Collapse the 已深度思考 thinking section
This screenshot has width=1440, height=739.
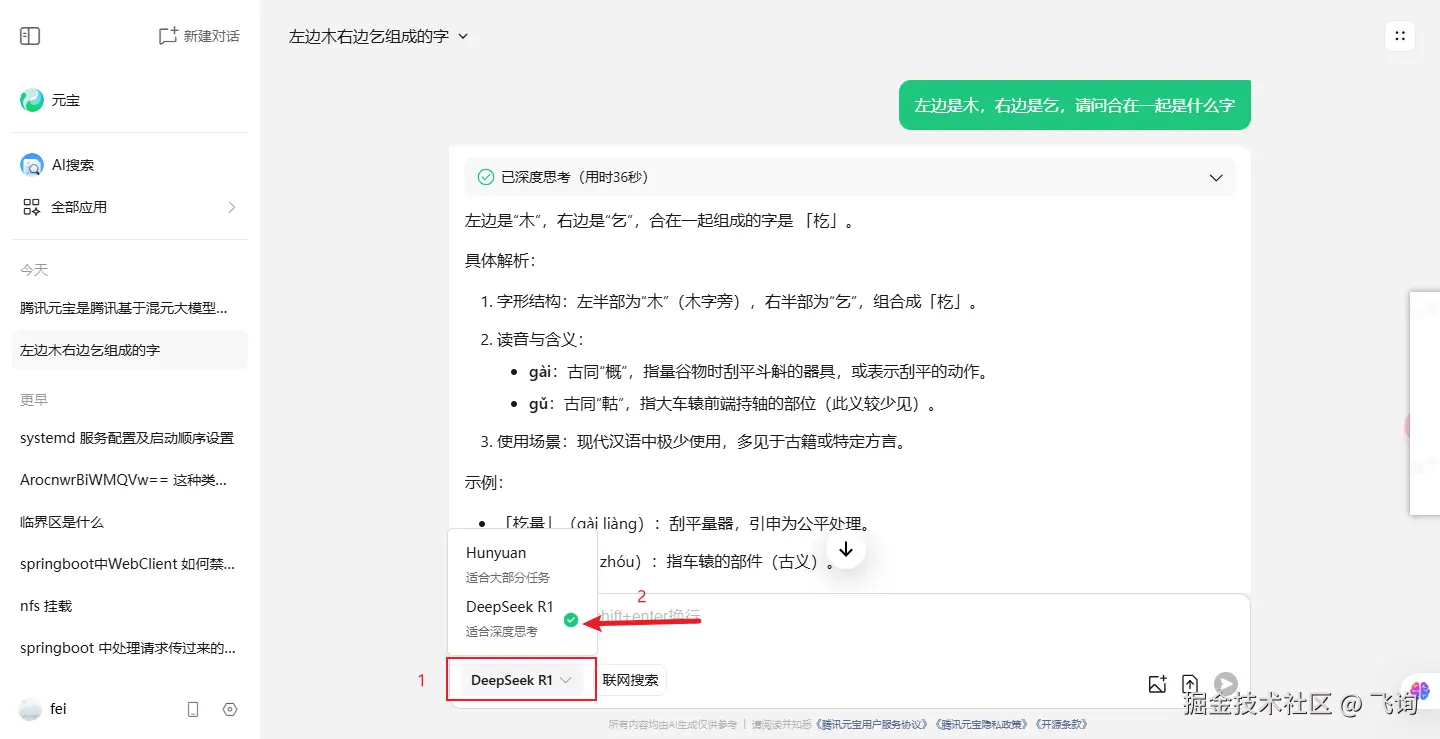click(x=1216, y=177)
